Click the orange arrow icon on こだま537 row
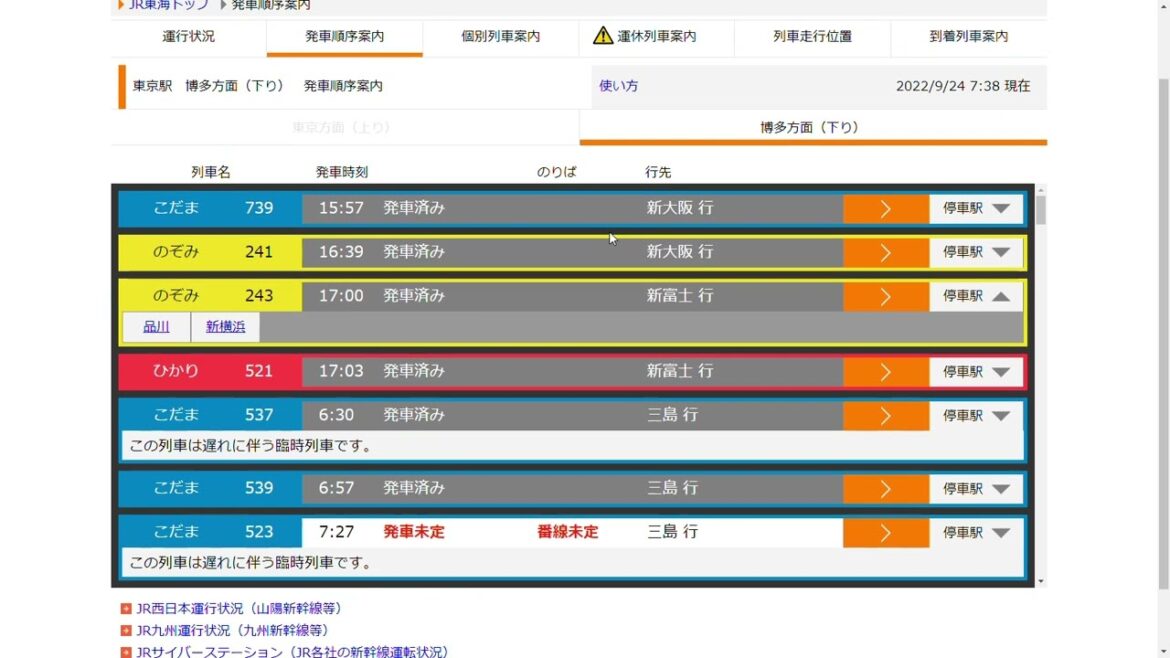The width and height of the screenshot is (1170, 658). coord(886,414)
